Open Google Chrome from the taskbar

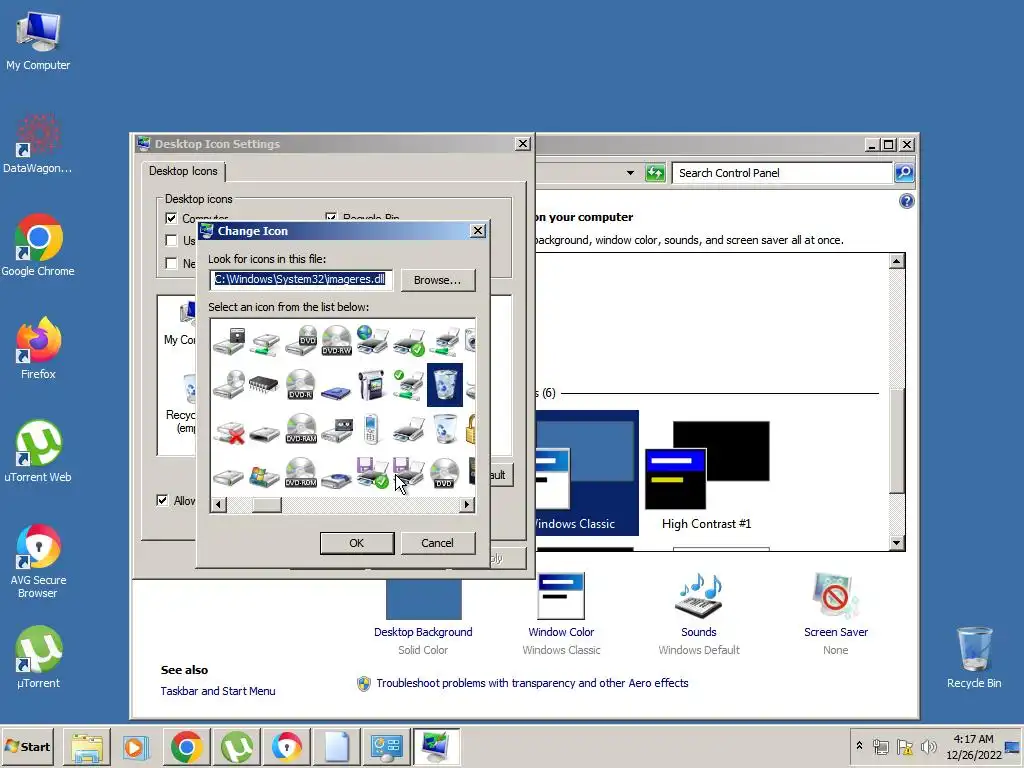point(186,747)
